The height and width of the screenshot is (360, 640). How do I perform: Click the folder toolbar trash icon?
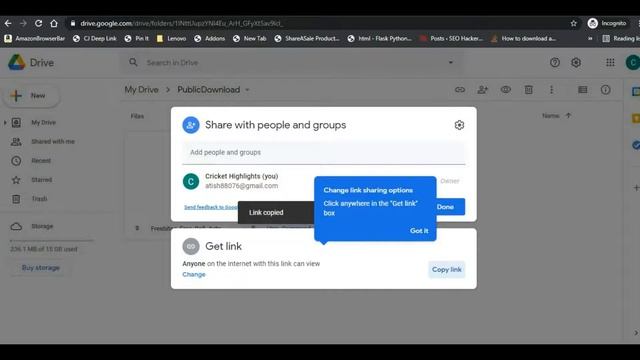pos(528,90)
